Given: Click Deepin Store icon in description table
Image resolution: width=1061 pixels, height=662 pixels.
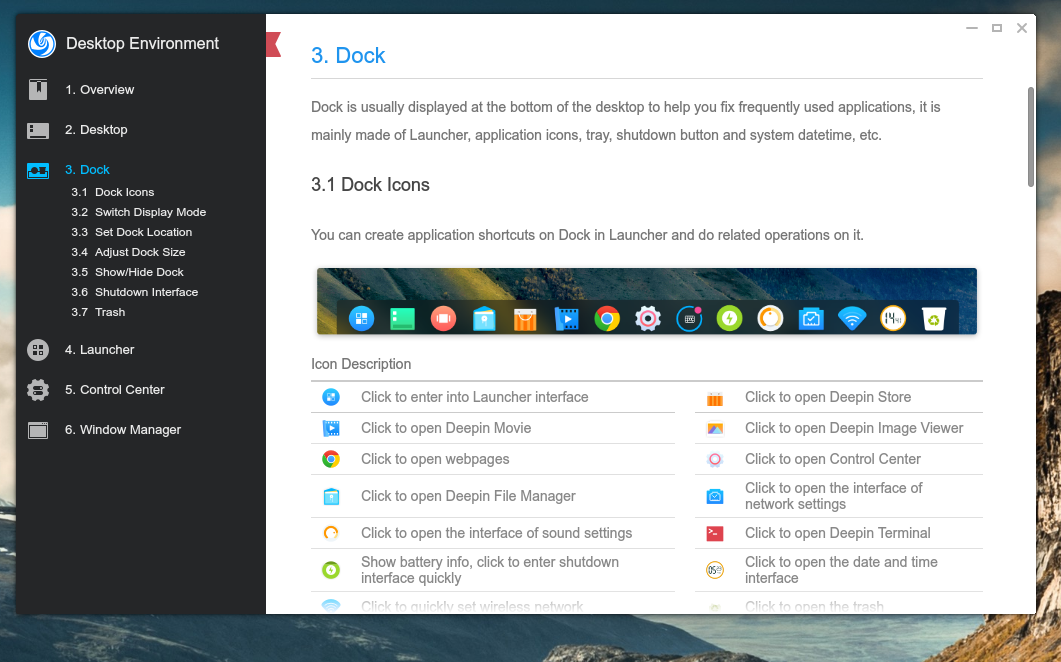Looking at the screenshot, I should [x=715, y=398].
